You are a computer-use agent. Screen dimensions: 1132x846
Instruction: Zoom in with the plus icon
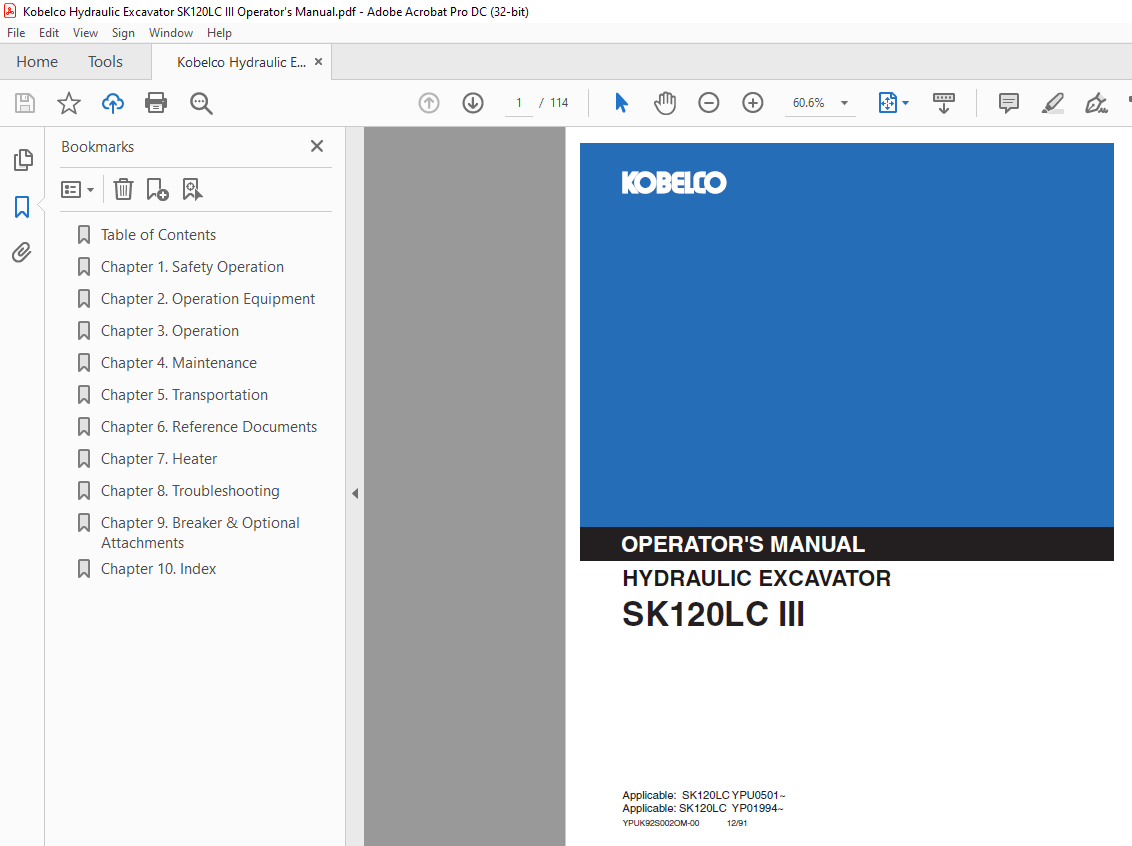(753, 103)
